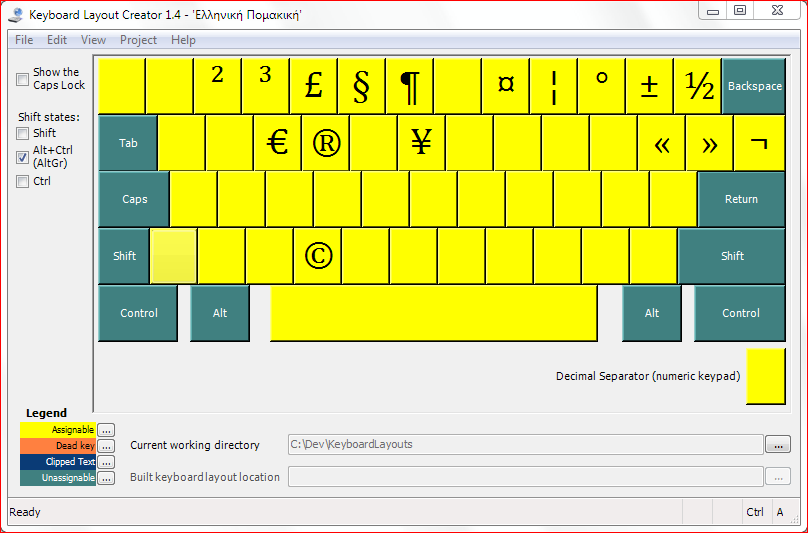Click the section sign § key
This screenshot has width=808, height=533.
pos(361,86)
